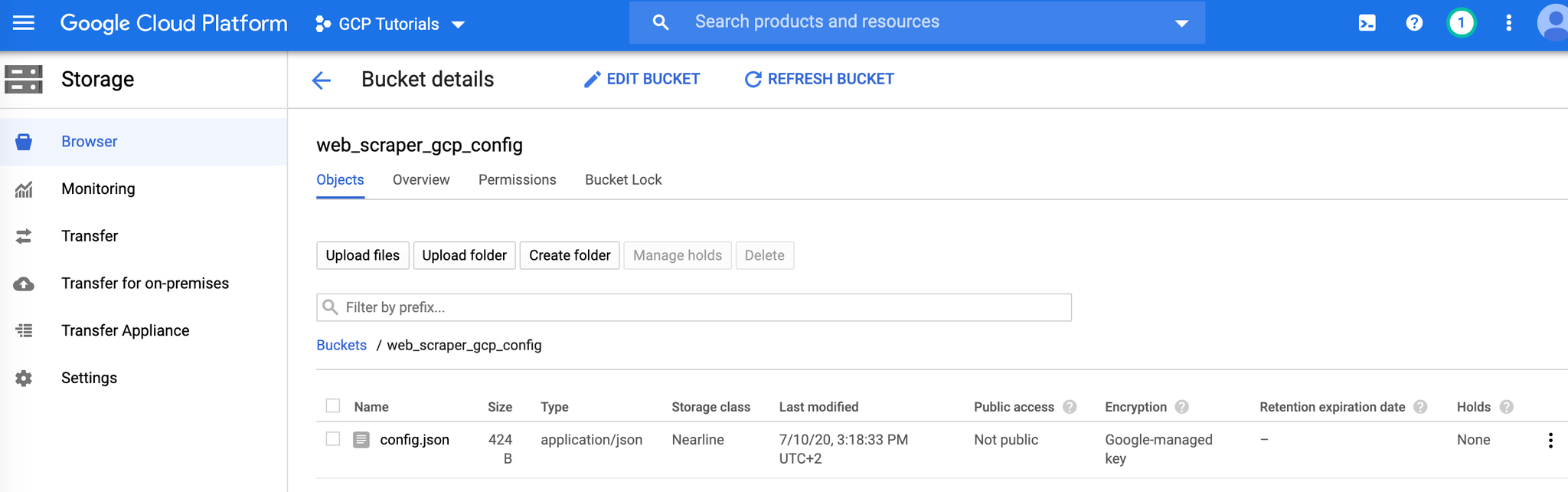
Task: Select Transfer Appliance in sidebar
Action: pos(143,331)
